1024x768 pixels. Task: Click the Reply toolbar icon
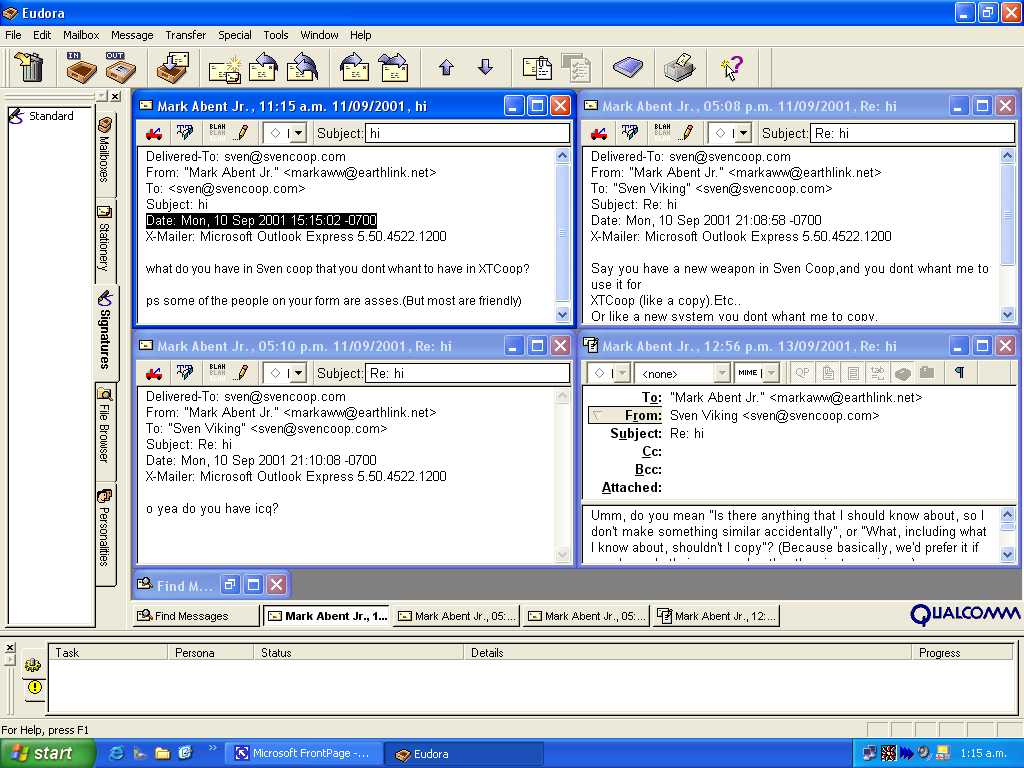pos(263,67)
